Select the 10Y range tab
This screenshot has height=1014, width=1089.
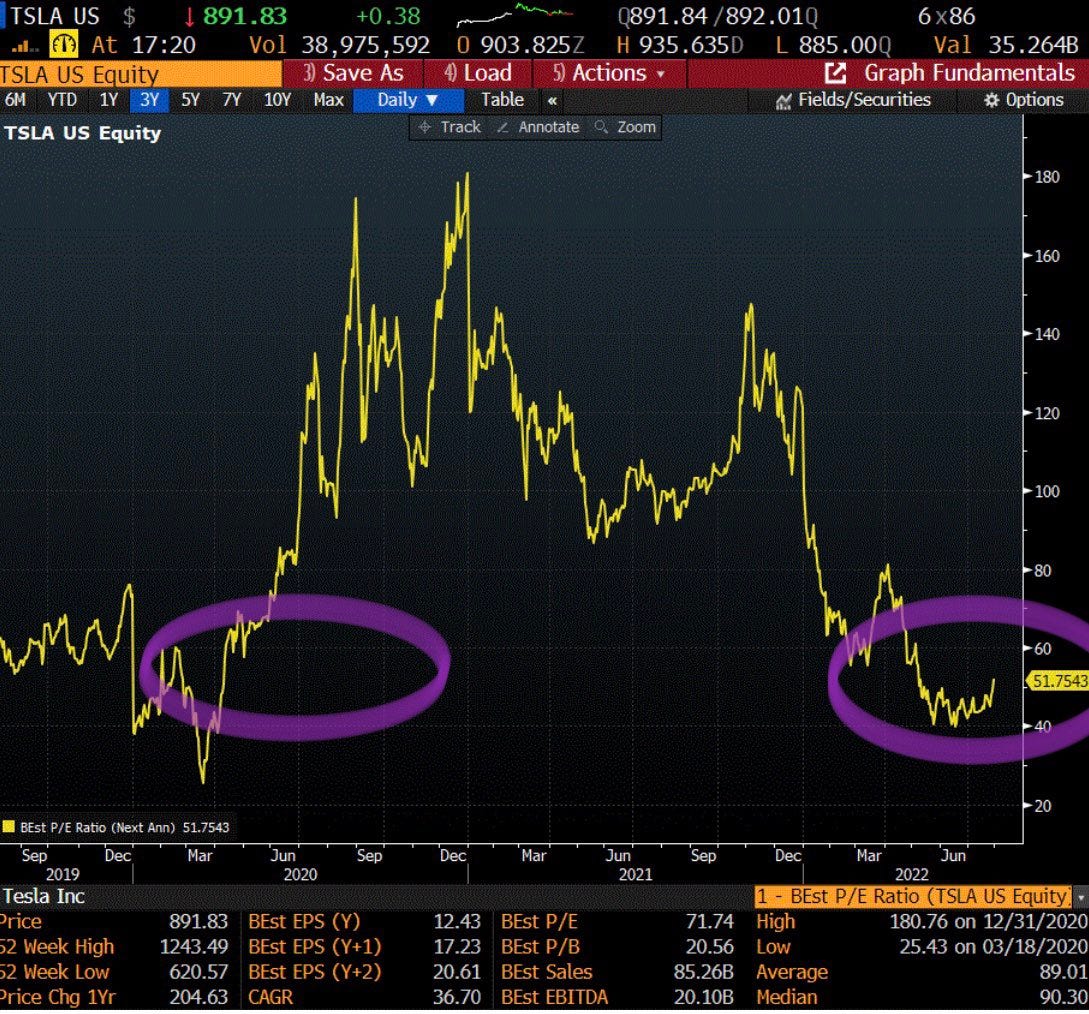tap(277, 101)
